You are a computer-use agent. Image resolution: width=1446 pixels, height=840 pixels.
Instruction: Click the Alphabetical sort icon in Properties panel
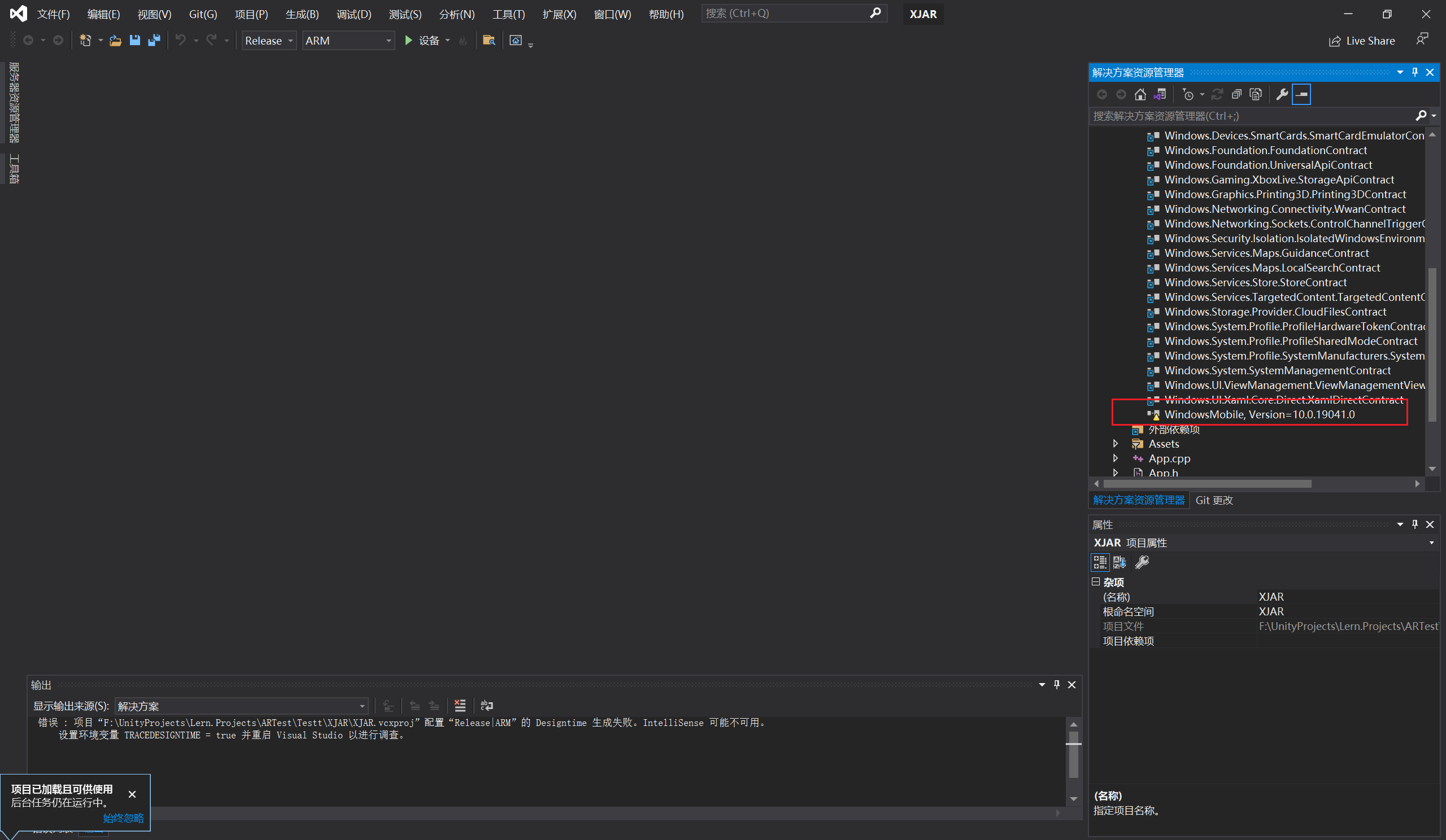(x=1120, y=562)
